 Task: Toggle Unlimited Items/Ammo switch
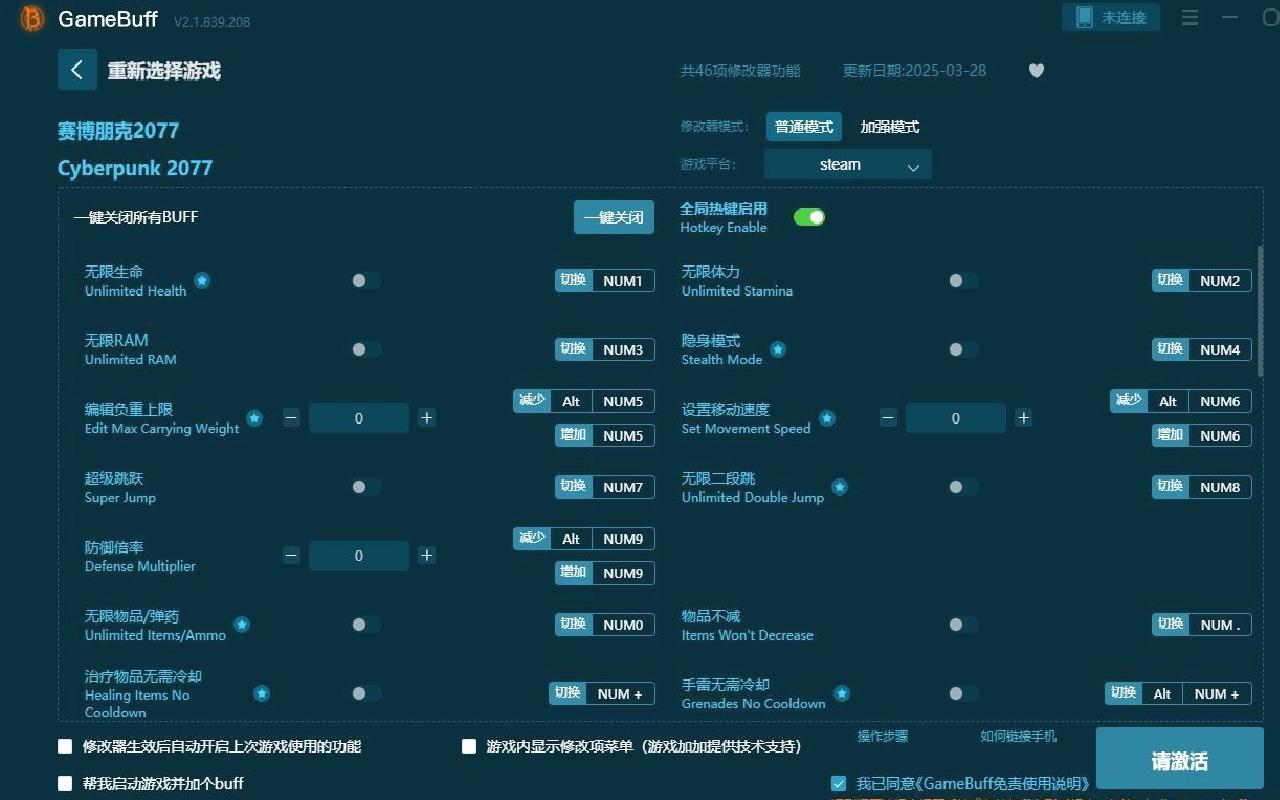point(366,624)
